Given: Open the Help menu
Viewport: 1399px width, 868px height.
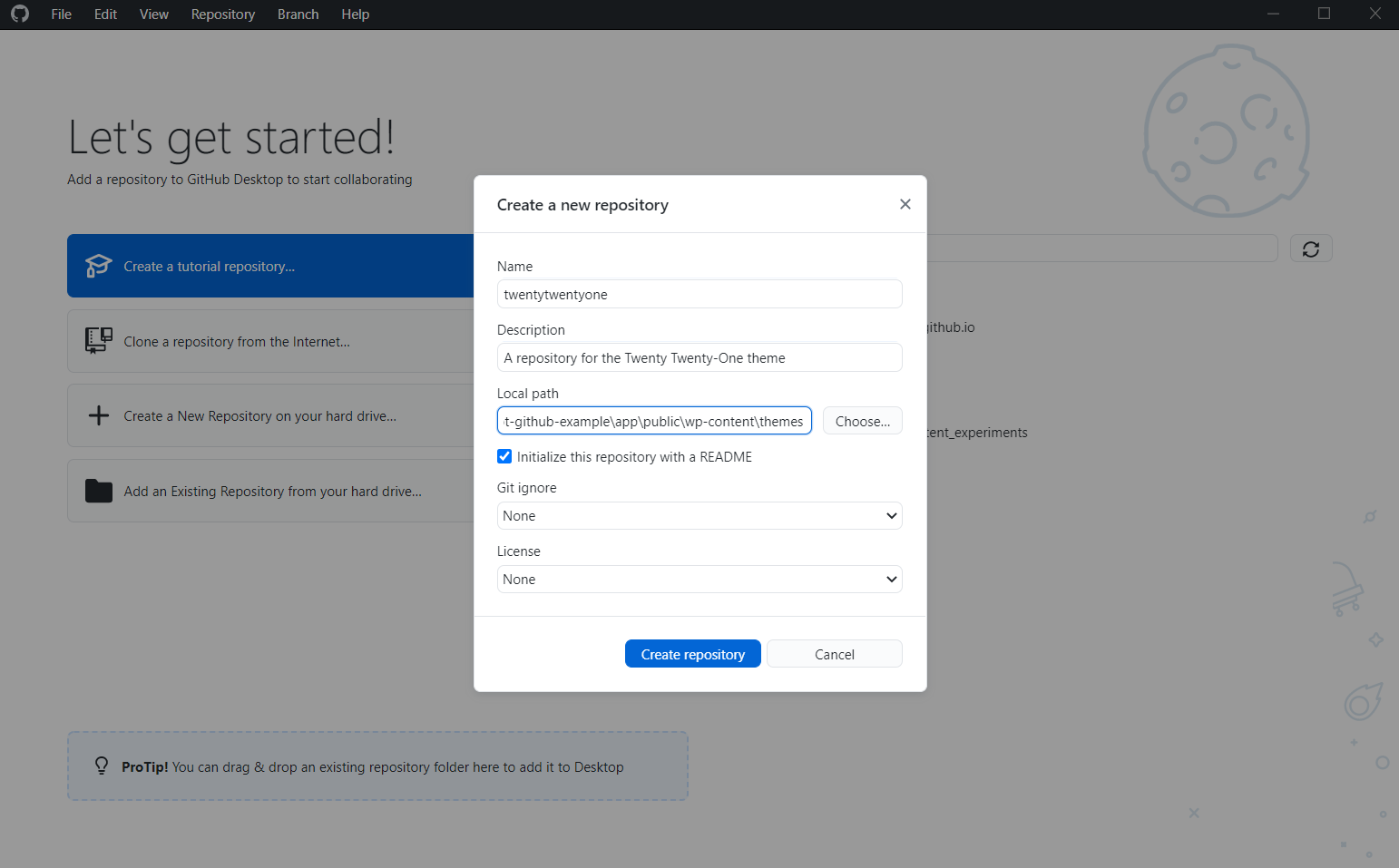Looking at the screenshot, I should 355,15.
